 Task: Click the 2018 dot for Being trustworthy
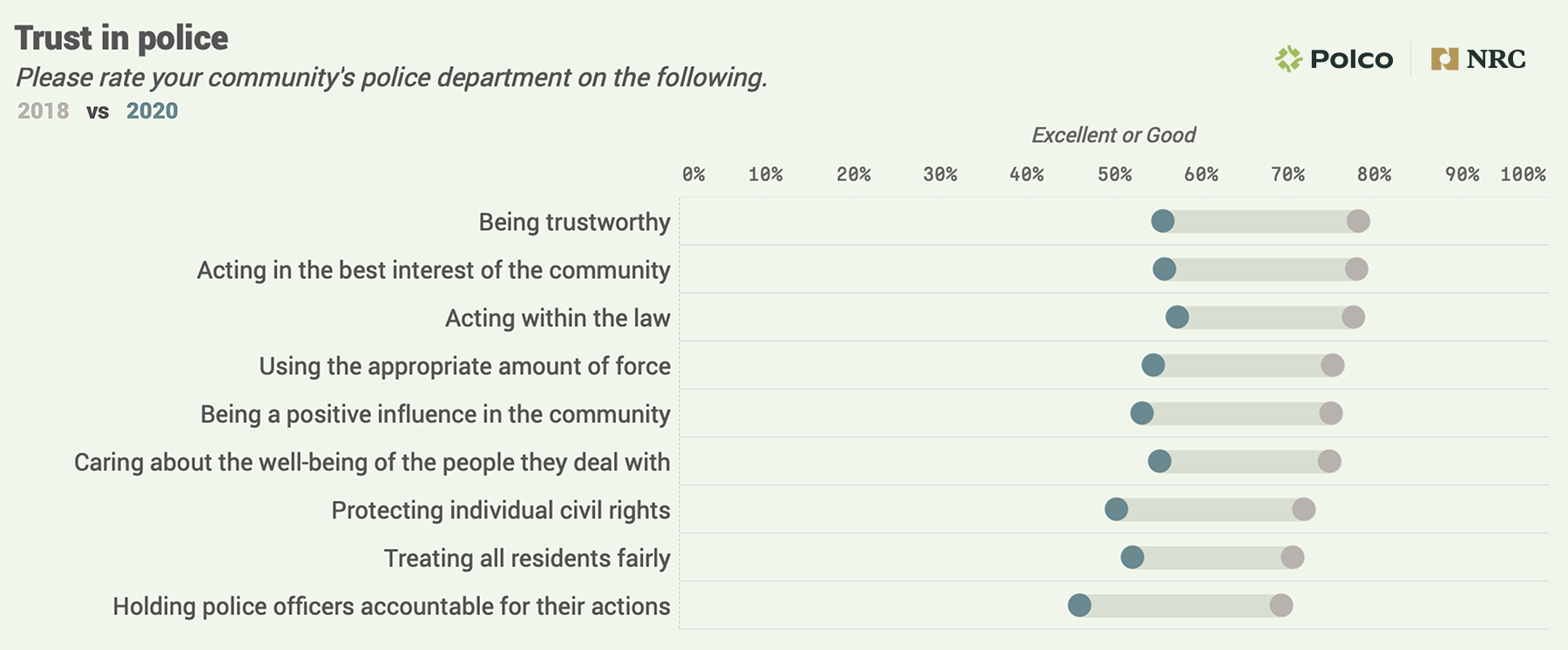pos(1358,221)
